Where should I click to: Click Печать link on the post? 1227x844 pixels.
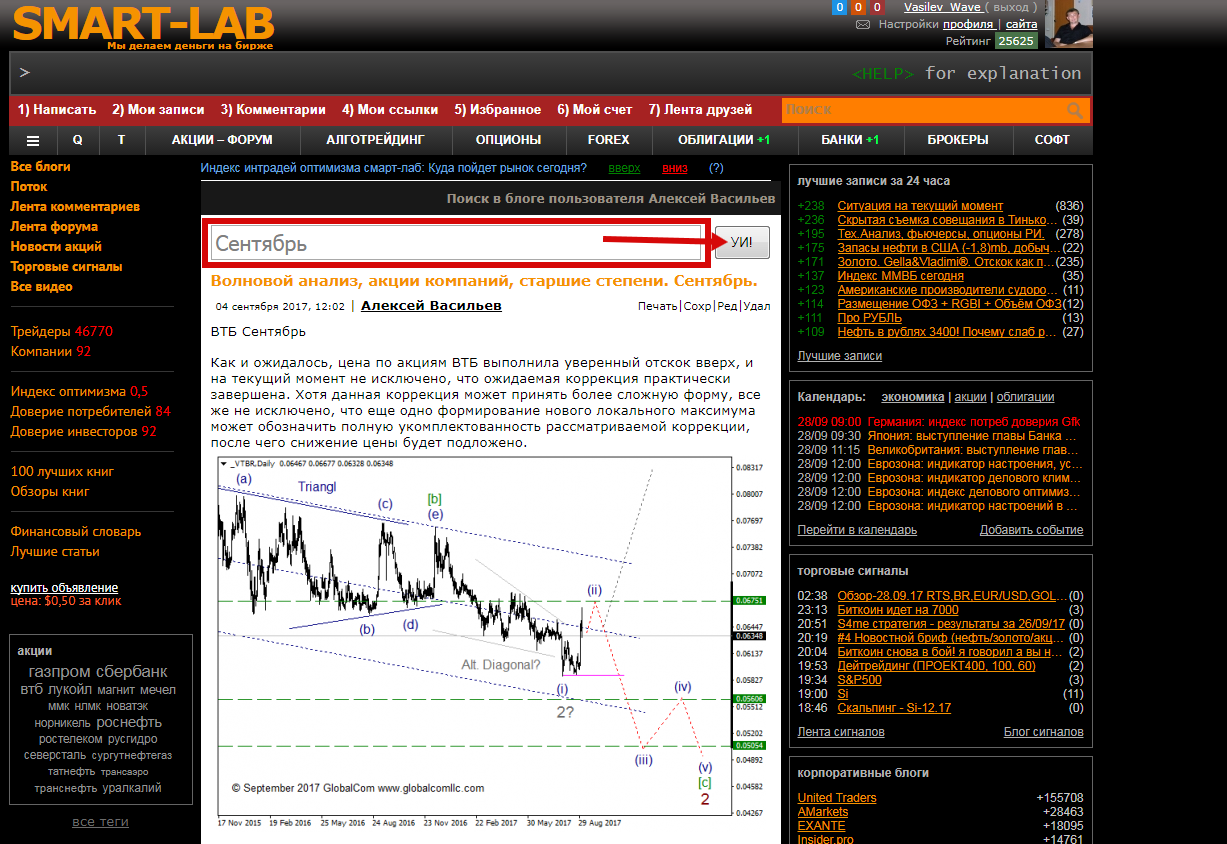tap(657, 306)
